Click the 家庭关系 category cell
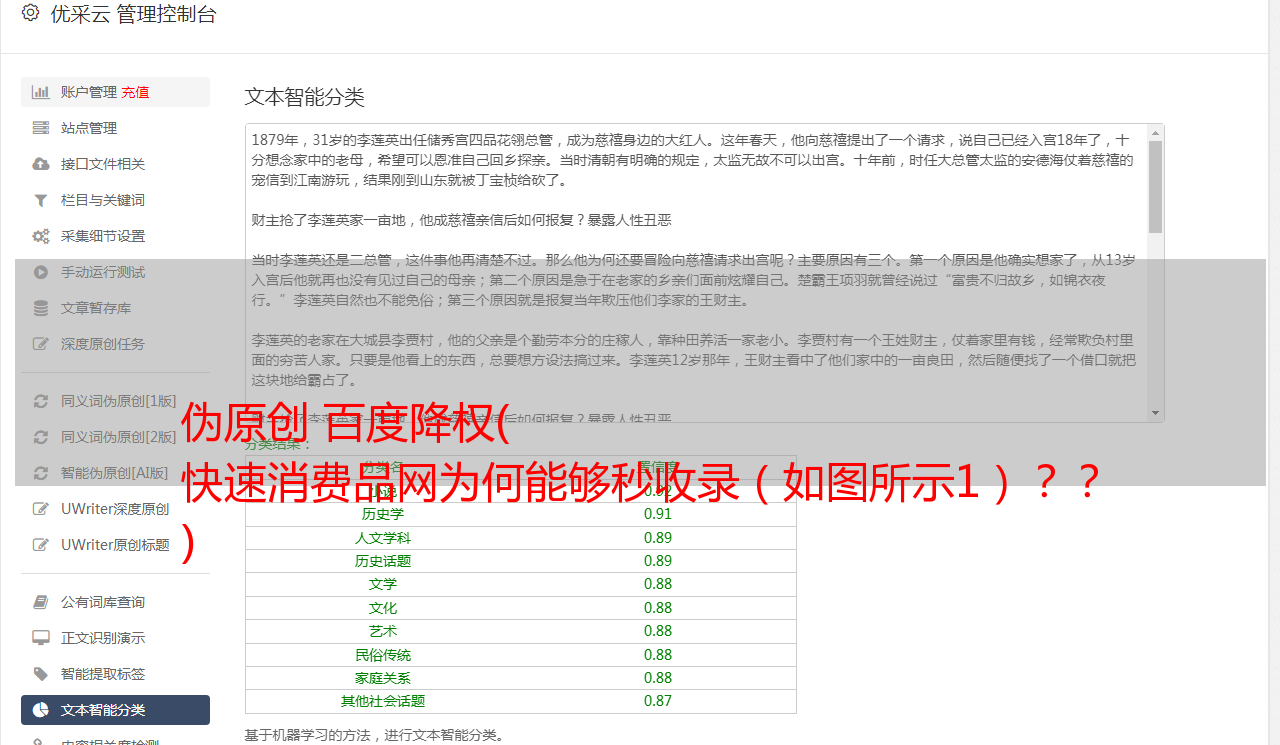This screenshot has width=1280, height=745. click(x=383, y=678)
